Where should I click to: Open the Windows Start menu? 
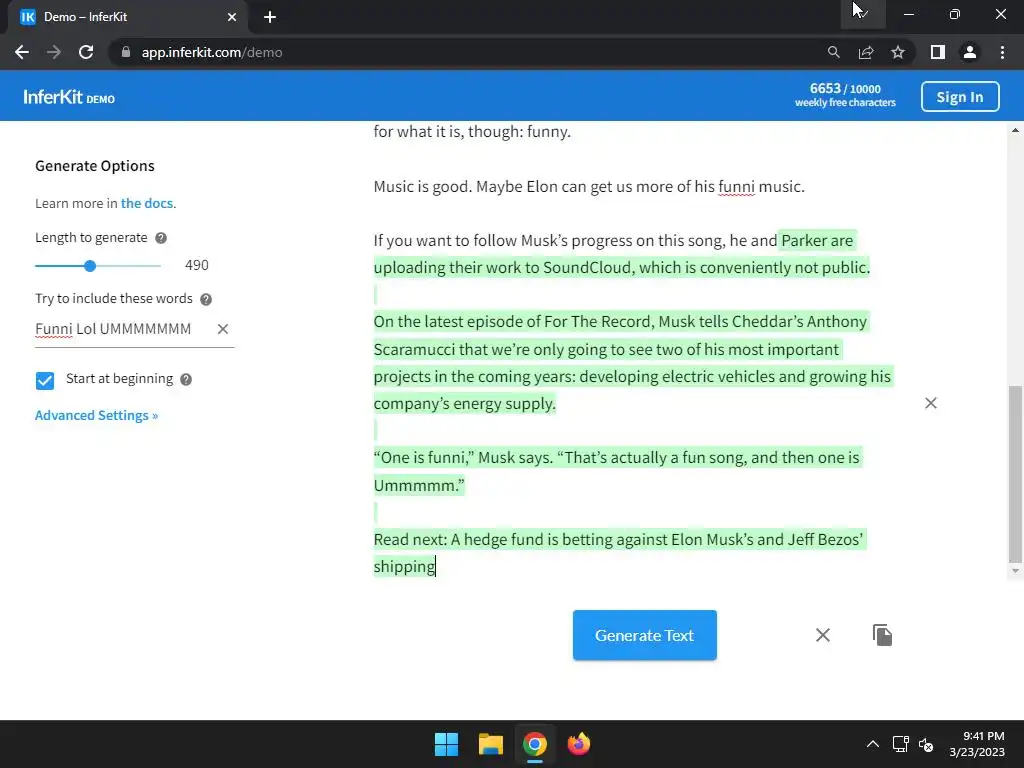447,744
